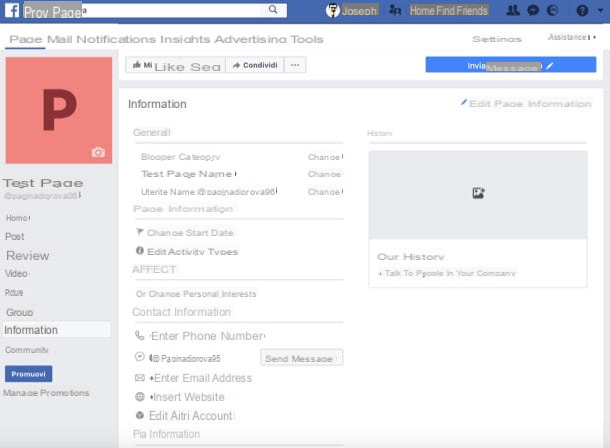This screenshot has width=610, height=448.
Task: Click the search magnifier icon
Action: pyautogui.click(x=273, y=9)
